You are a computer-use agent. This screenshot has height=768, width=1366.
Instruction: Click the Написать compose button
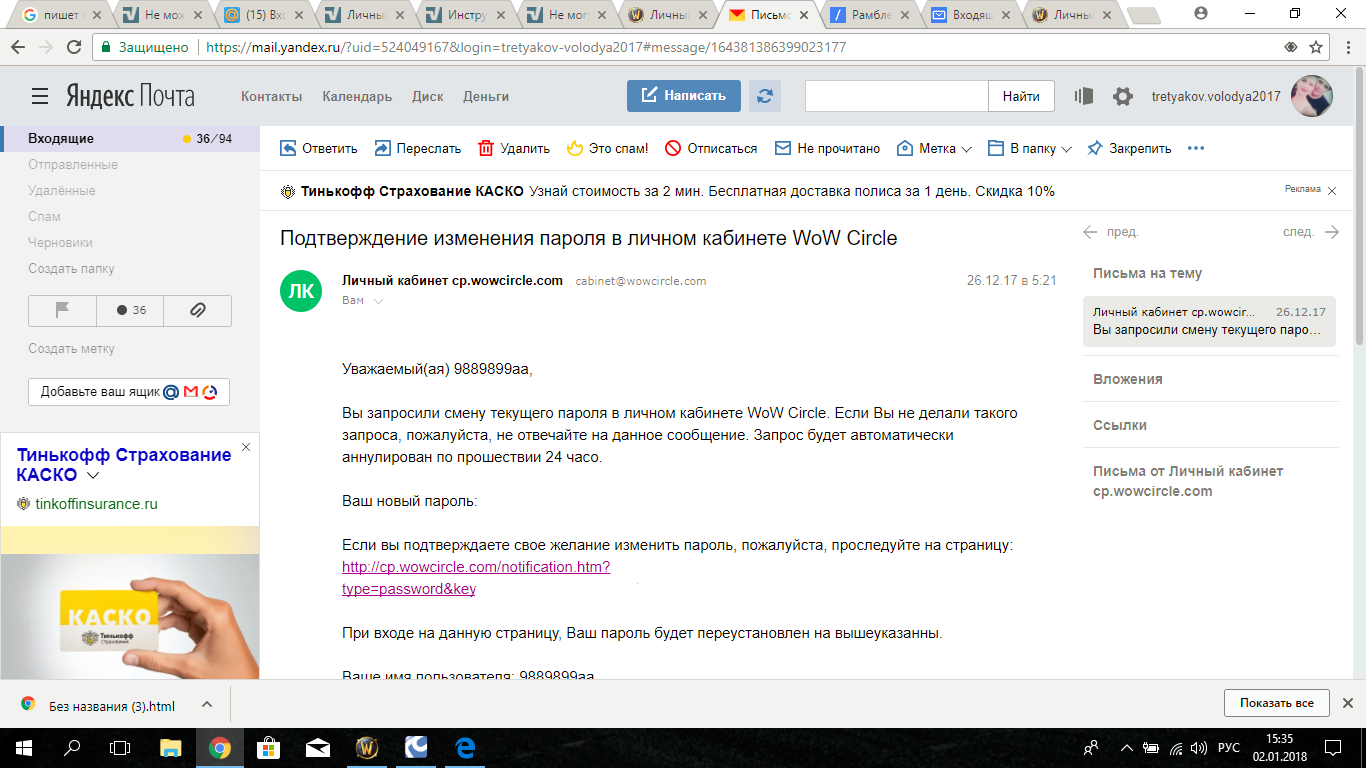(x=683, y=96)
